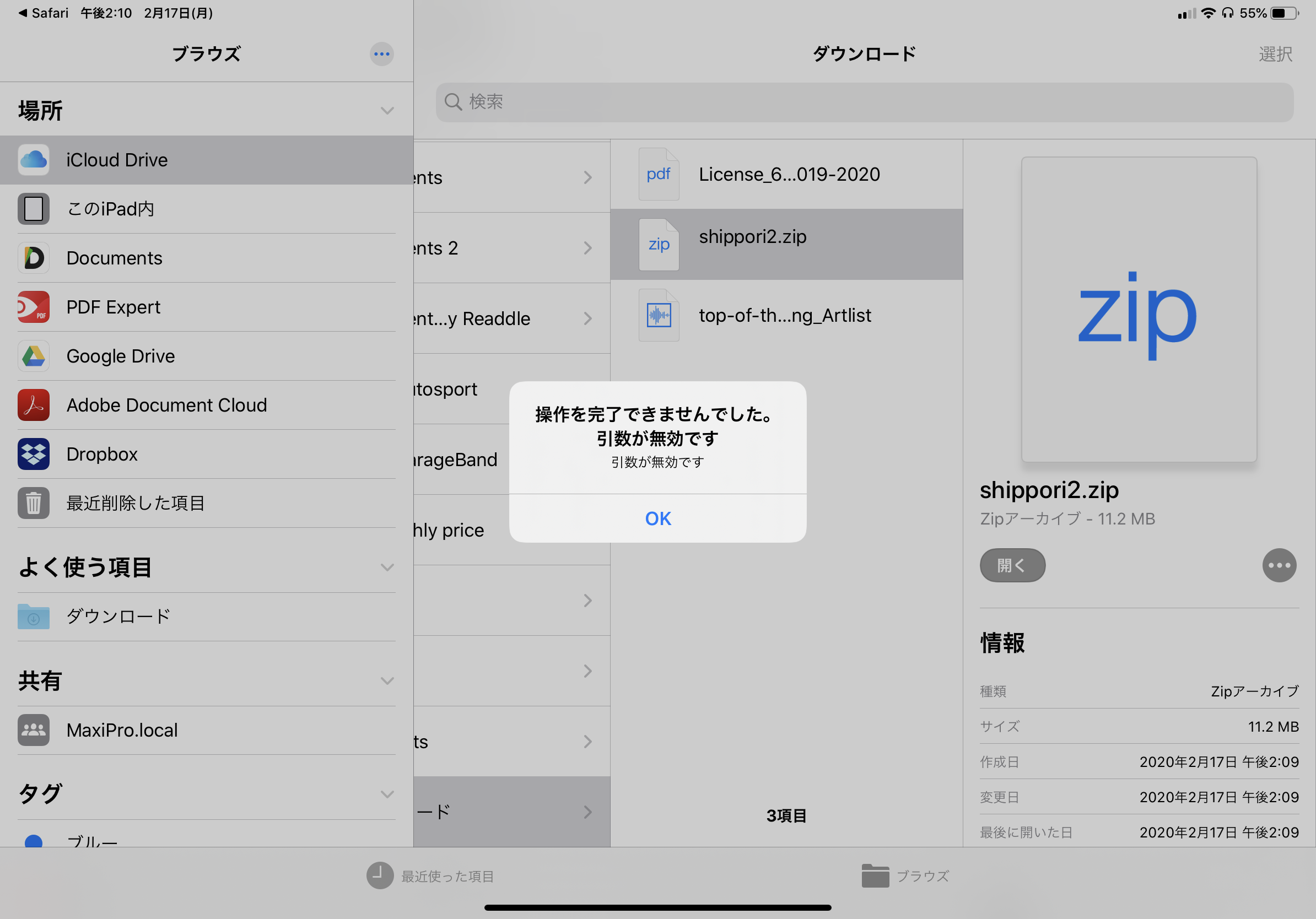Tap the iCloud Drive cloud icon
Screen dimensions: 1316x919
pyautogui.click(x=33, y=160)
